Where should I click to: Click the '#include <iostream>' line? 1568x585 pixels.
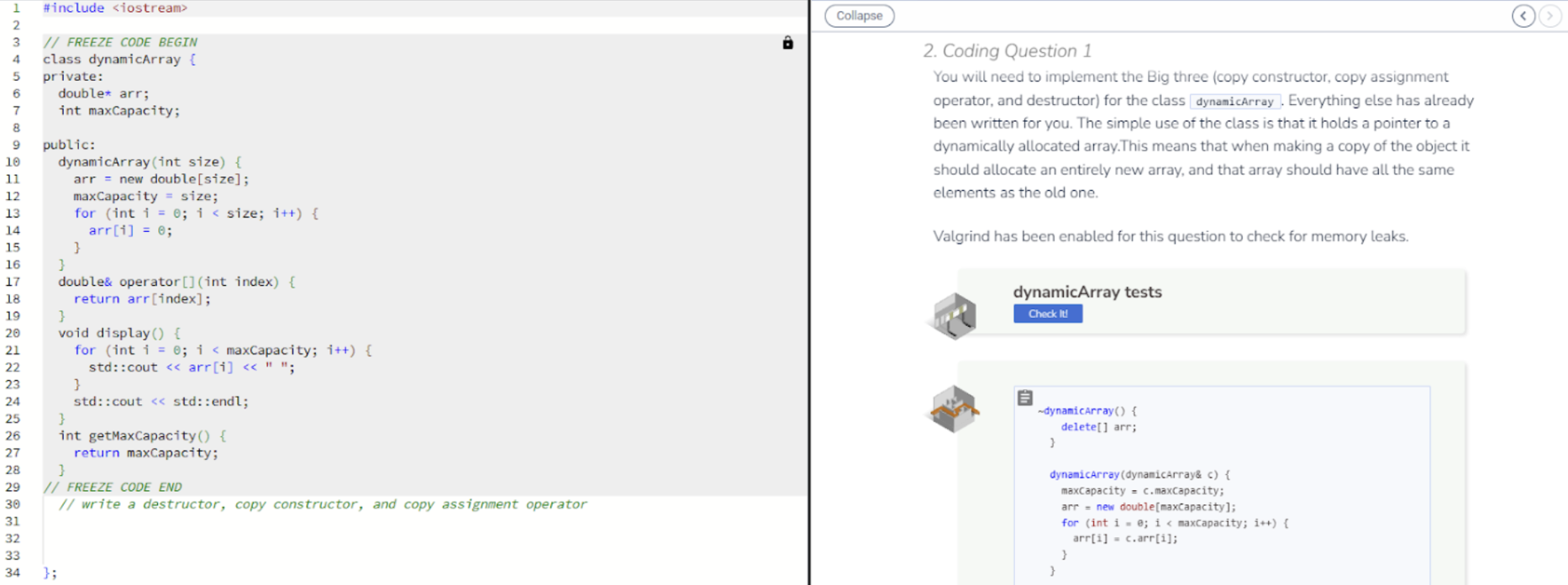pos(115,8)
